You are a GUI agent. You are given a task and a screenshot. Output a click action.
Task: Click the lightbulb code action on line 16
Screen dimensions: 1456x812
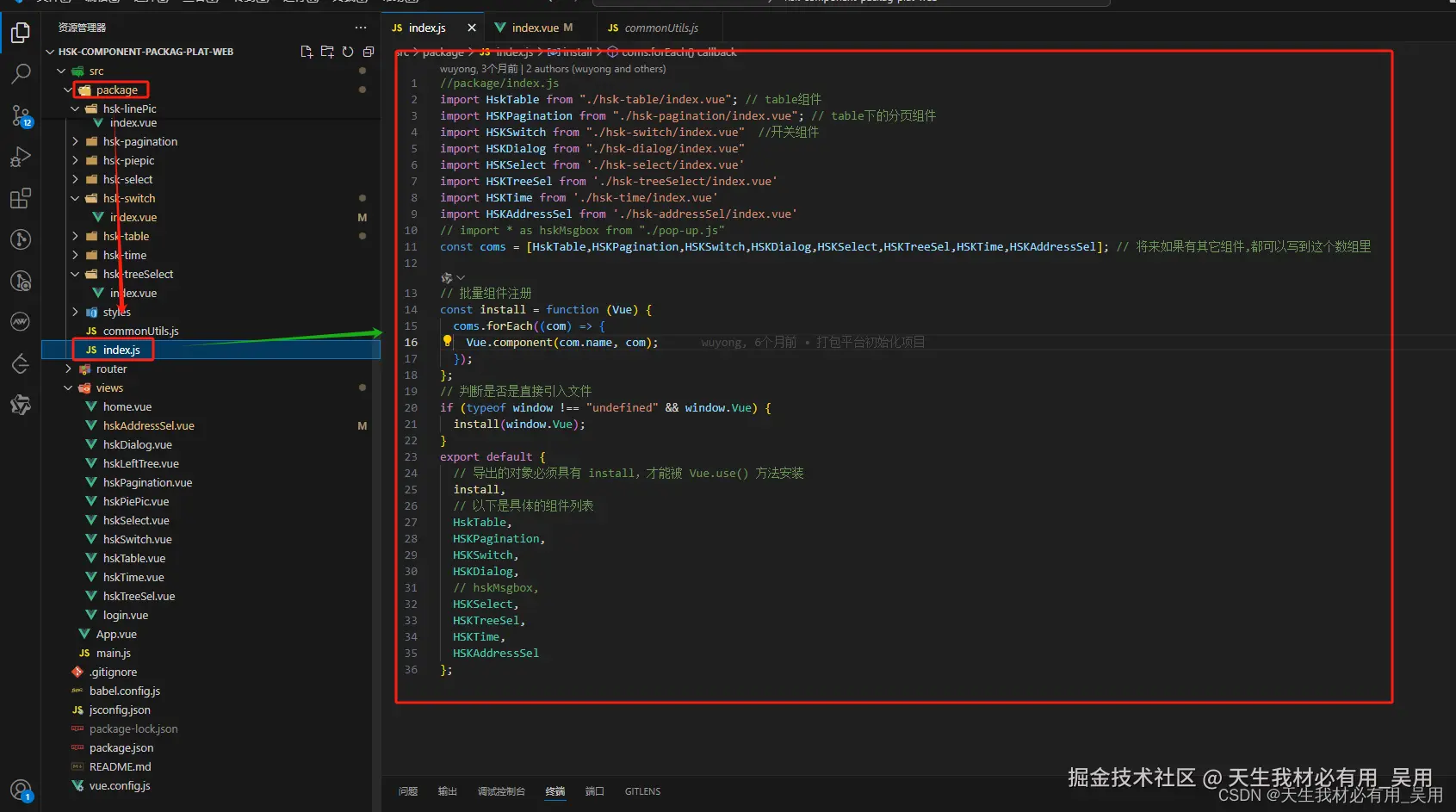[x=447, y=341]
